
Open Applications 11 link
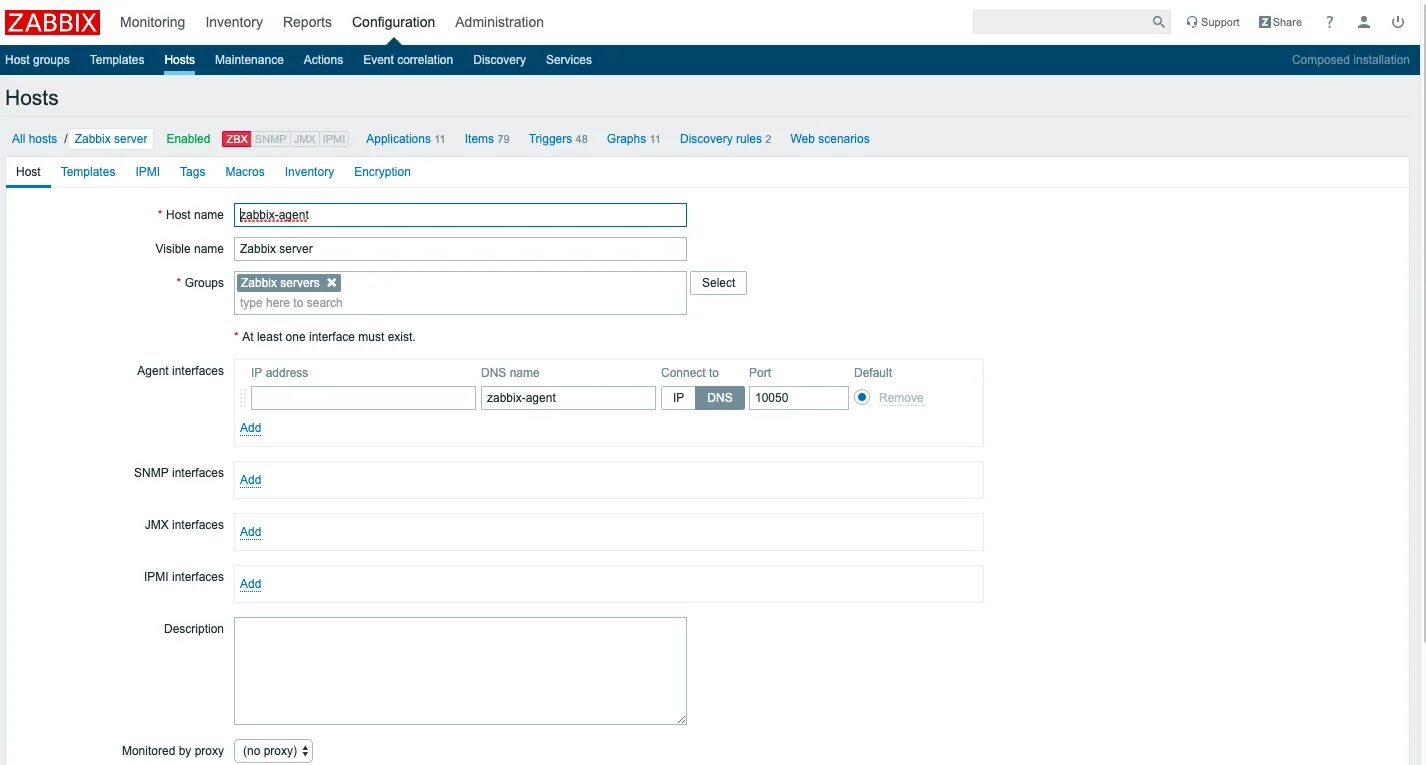(405, 139)
